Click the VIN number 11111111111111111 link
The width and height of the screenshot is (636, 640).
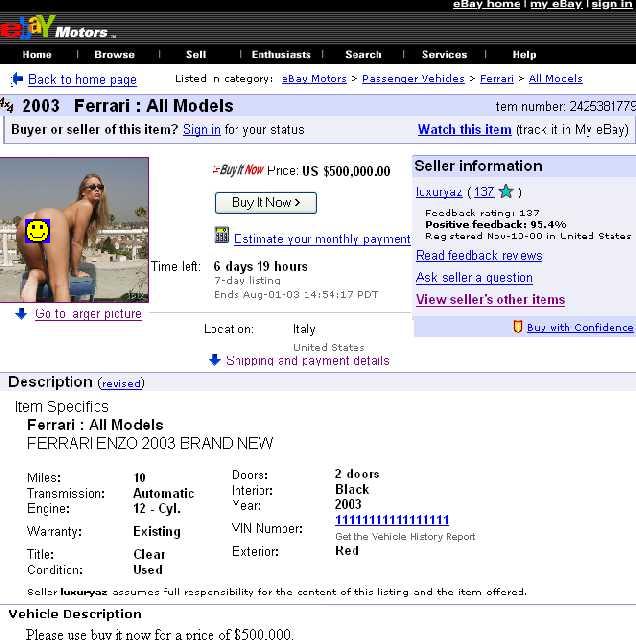tap(392, 520)
